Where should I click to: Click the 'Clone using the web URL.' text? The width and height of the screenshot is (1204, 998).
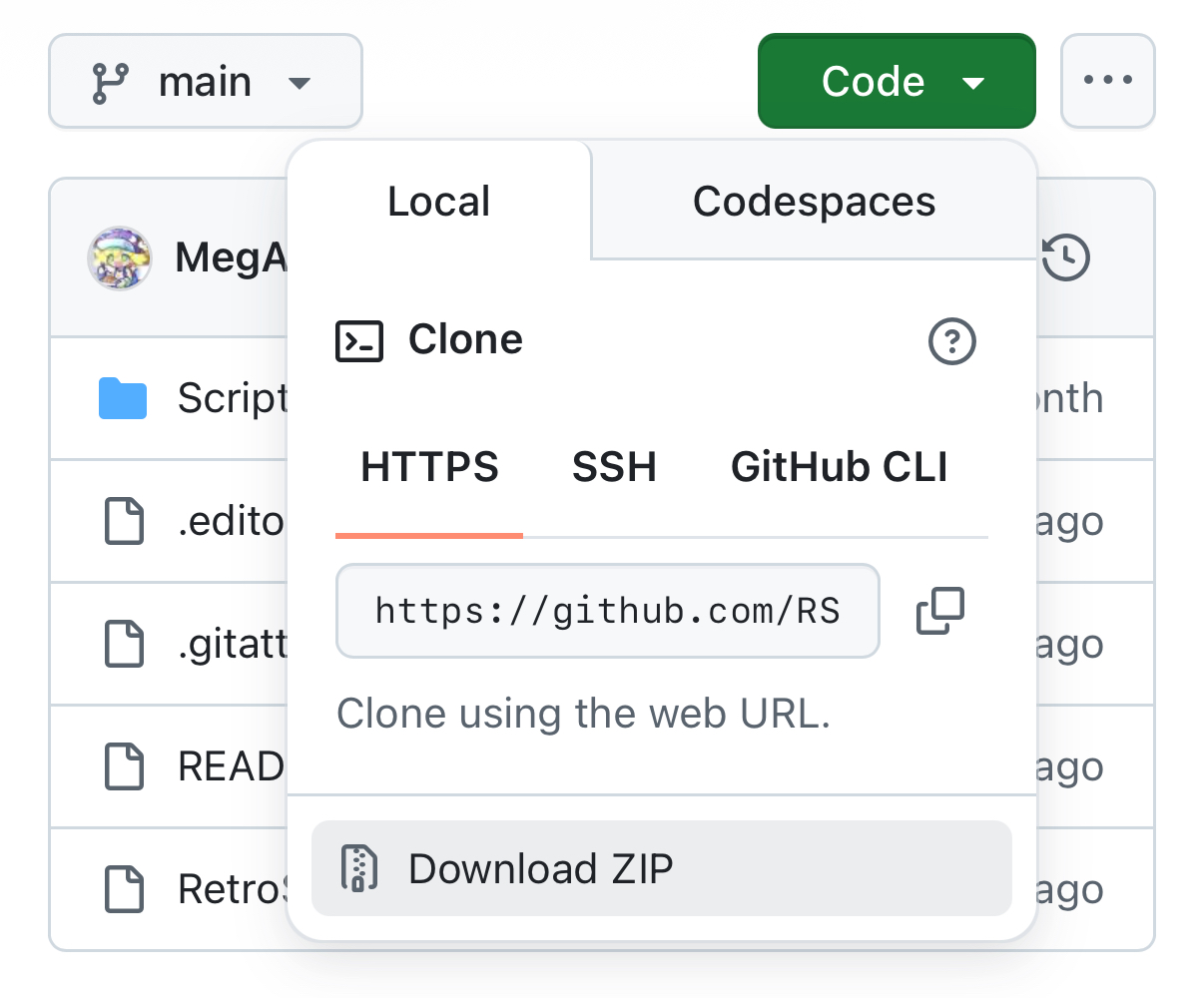point(584,714)
